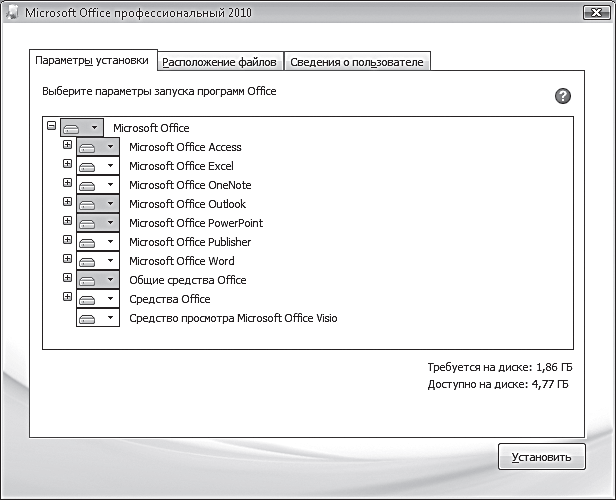Click the Office installer icon in title bar
Screen dimensions: 616x500
click(12, 13)
